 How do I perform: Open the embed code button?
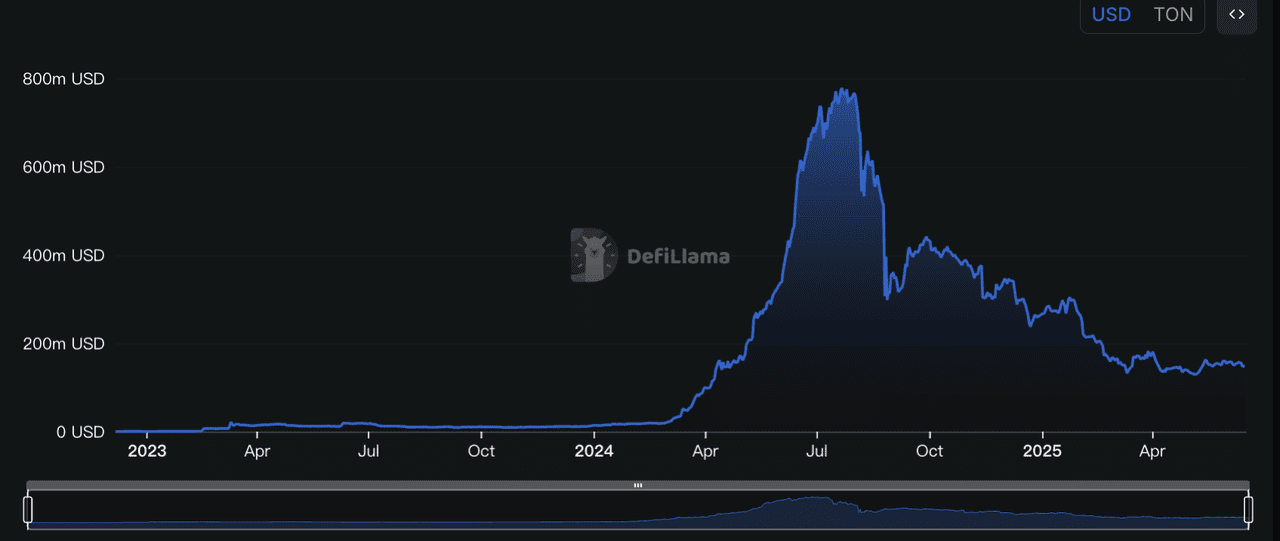coord(1236,15)
